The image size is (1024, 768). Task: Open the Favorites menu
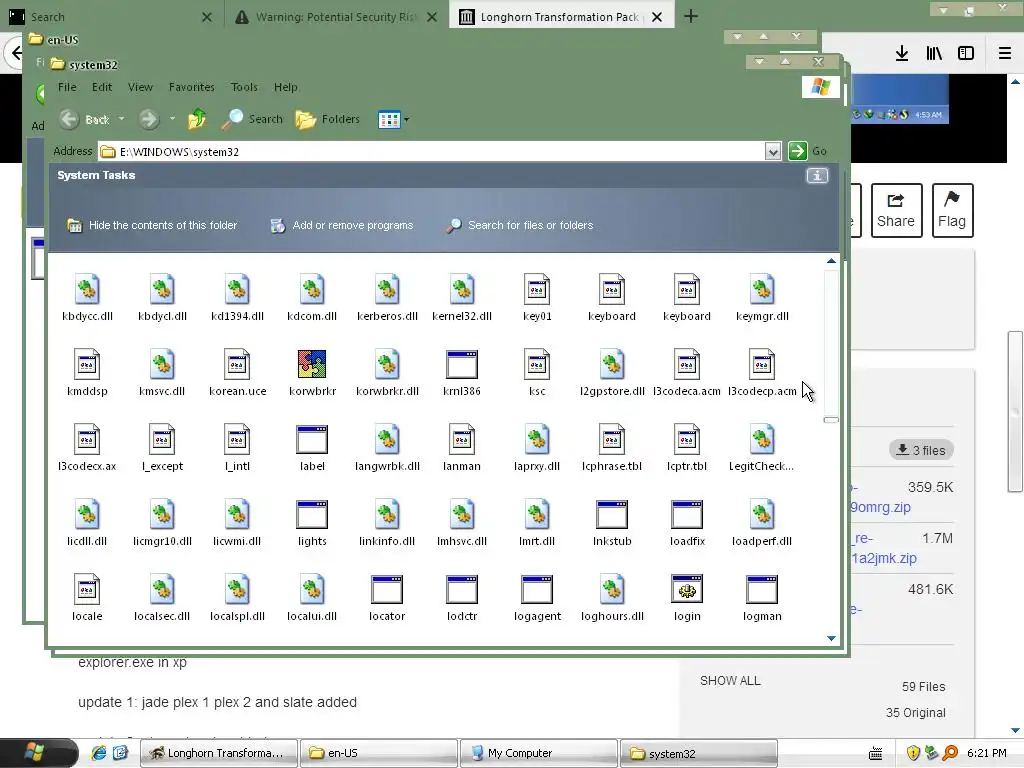click(191, 87)
